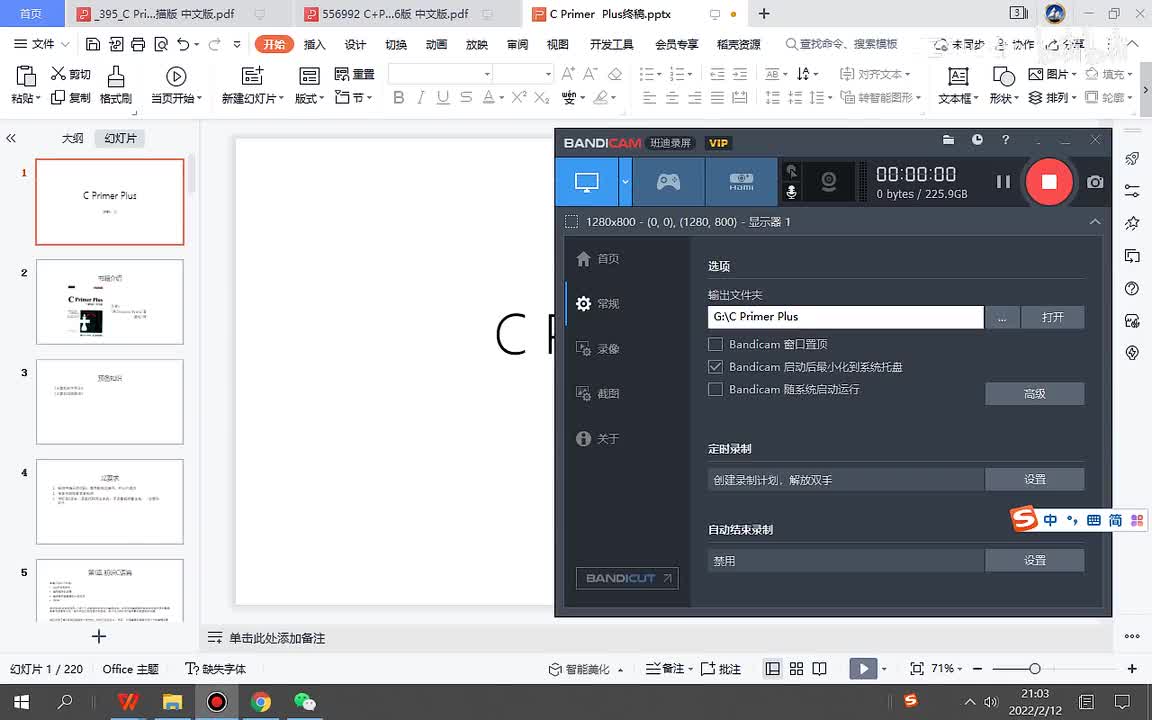Click 设置 for 定时录制

(x=1034, y=480)
